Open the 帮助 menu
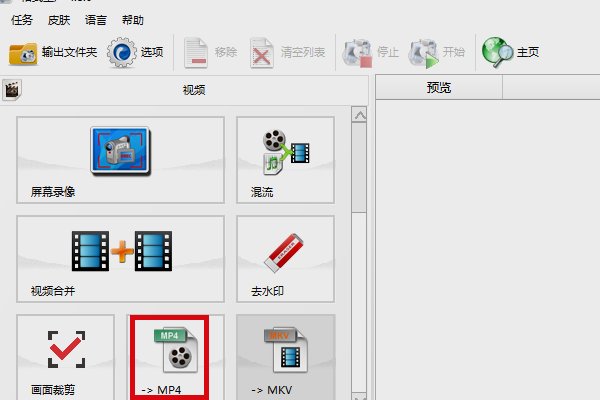The width and height of the screenshot is (600, 400). click(133, 20)
